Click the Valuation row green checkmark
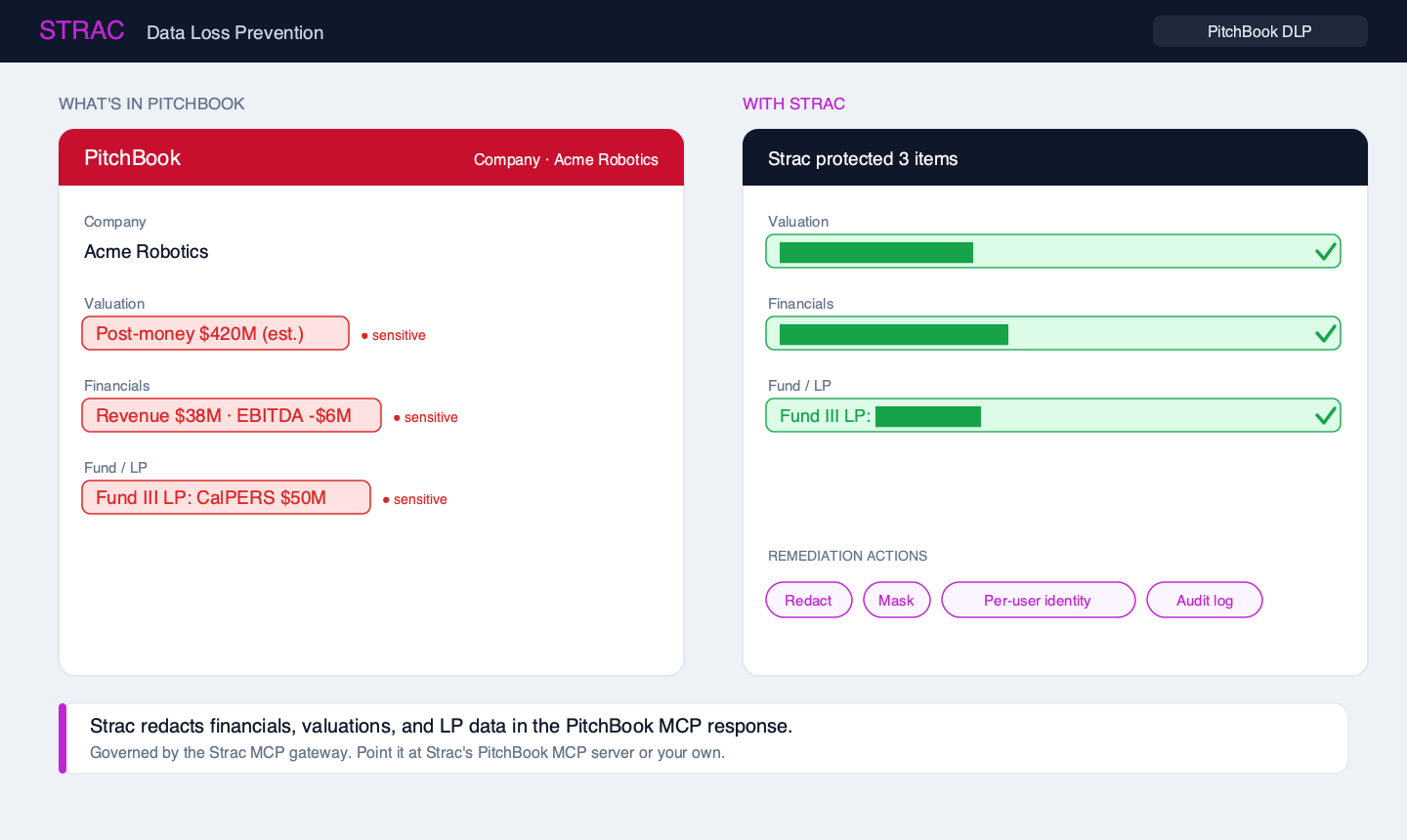 [x=1325, y=251]
